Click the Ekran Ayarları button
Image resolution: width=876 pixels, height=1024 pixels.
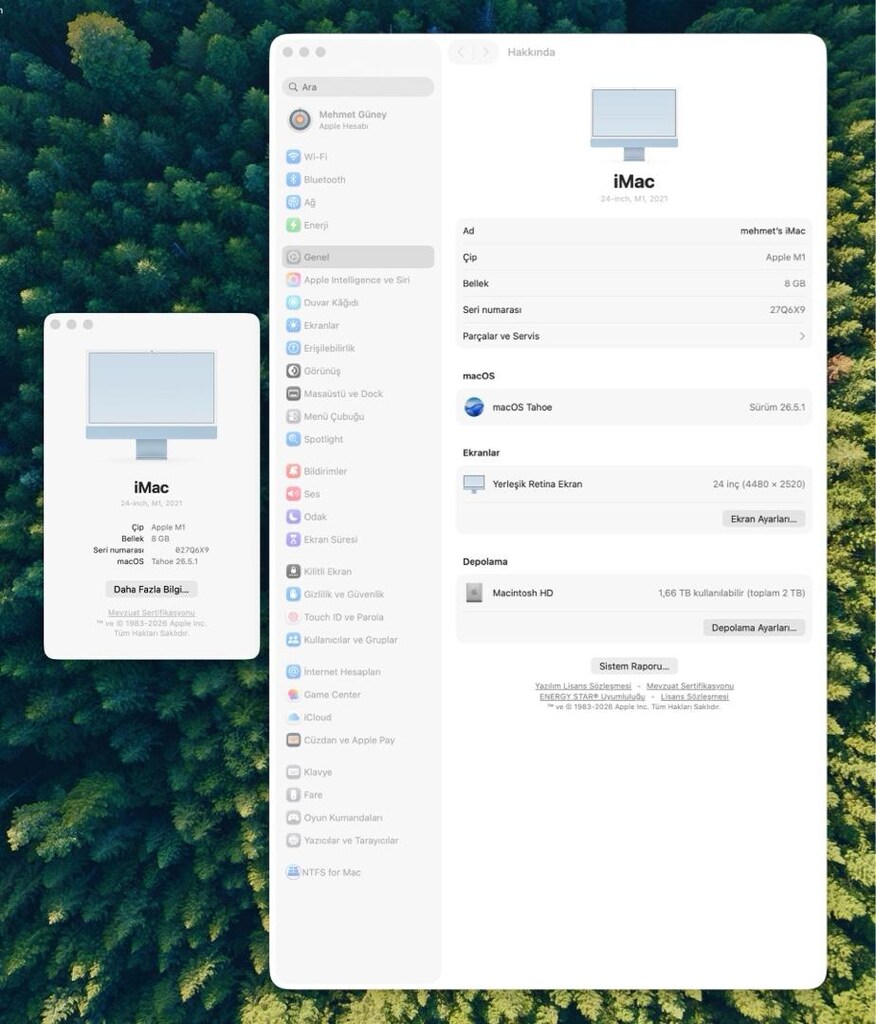(x=764, y=519)
